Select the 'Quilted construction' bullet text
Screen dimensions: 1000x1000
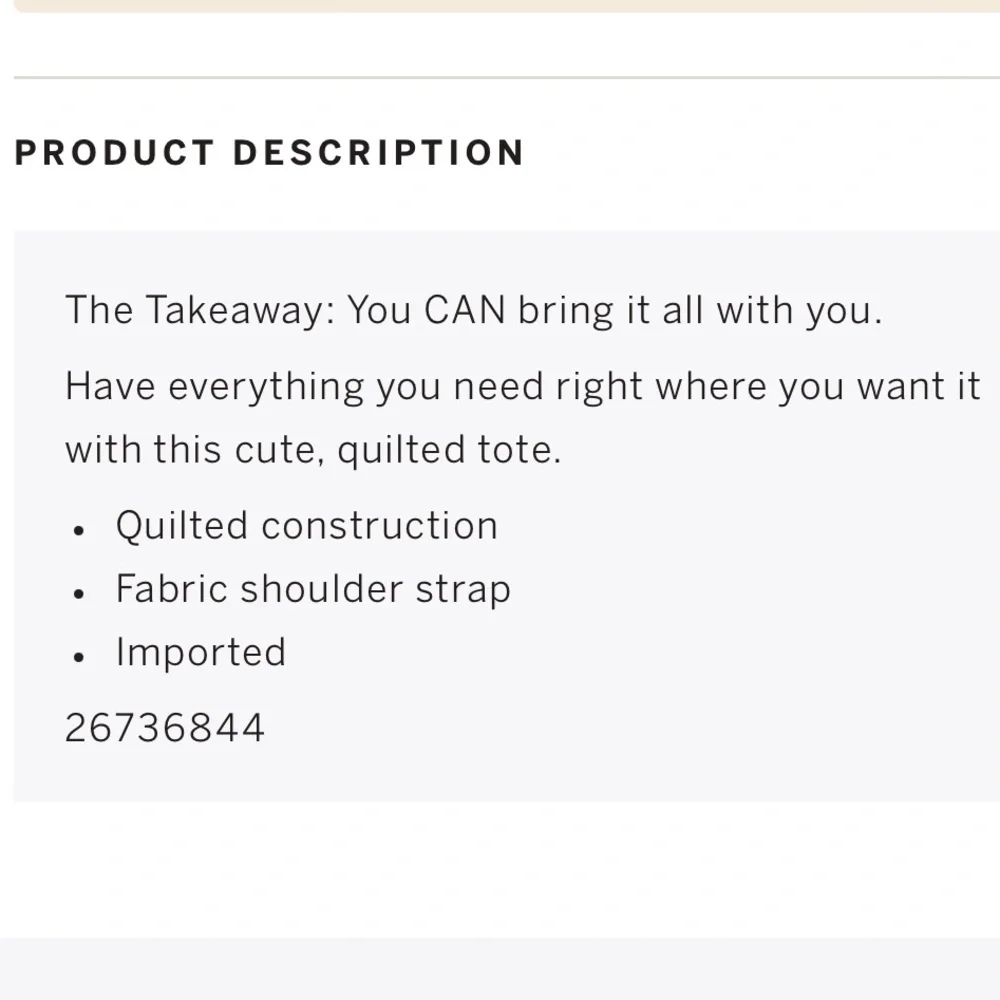(306, 526)
